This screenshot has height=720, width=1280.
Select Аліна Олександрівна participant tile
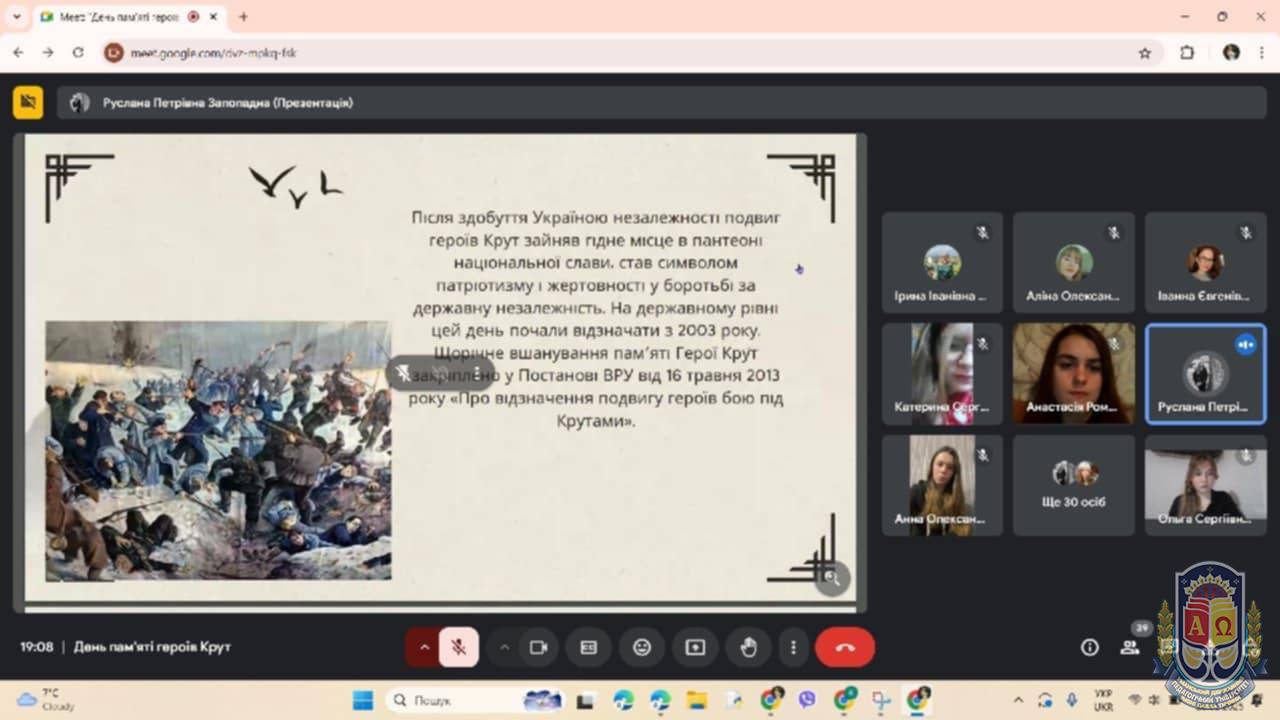coord(1073,262)
